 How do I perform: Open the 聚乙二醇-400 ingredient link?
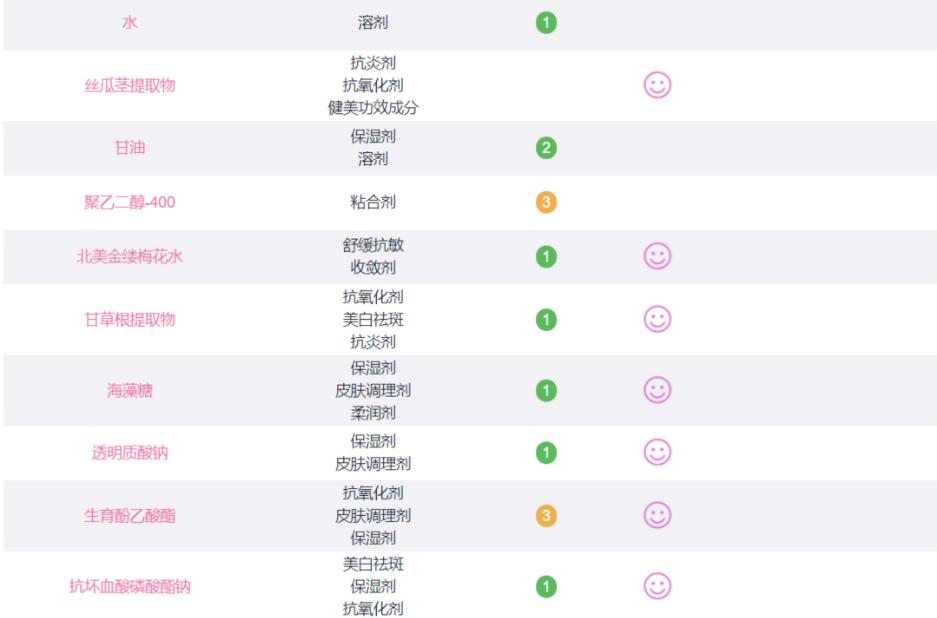coord(130,203)
